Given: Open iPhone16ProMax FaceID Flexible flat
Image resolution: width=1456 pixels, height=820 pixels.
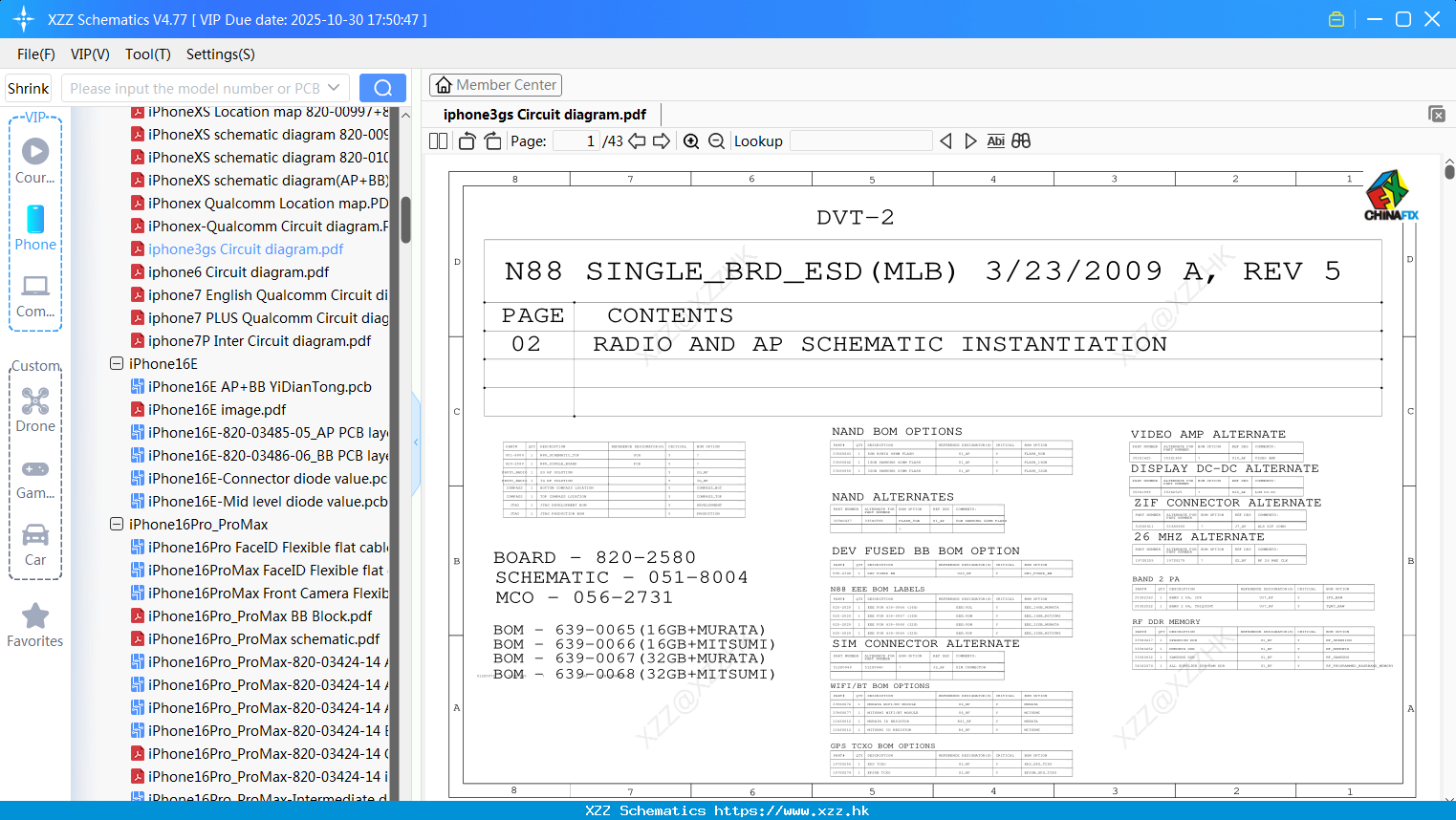Looking at the screenshot, I should (x=260, y=570).
